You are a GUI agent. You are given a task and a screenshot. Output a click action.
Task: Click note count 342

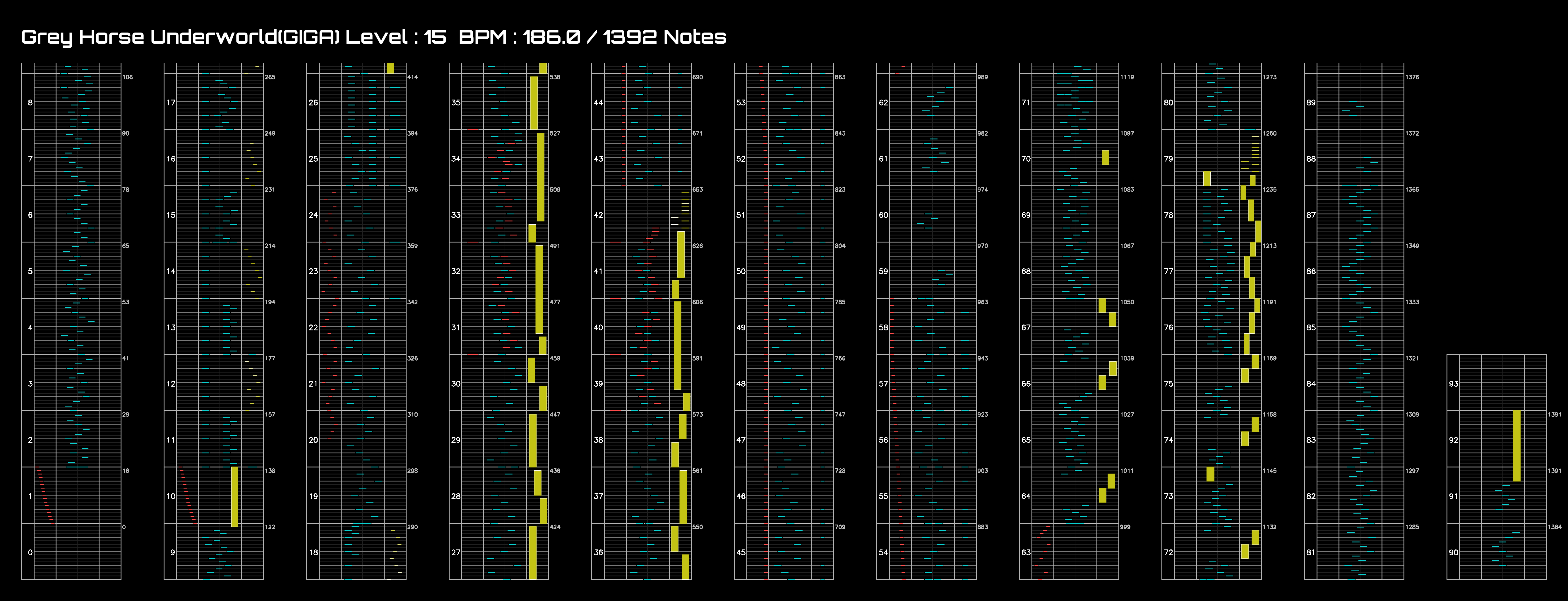pyautogui.click(x=412, y=303)
